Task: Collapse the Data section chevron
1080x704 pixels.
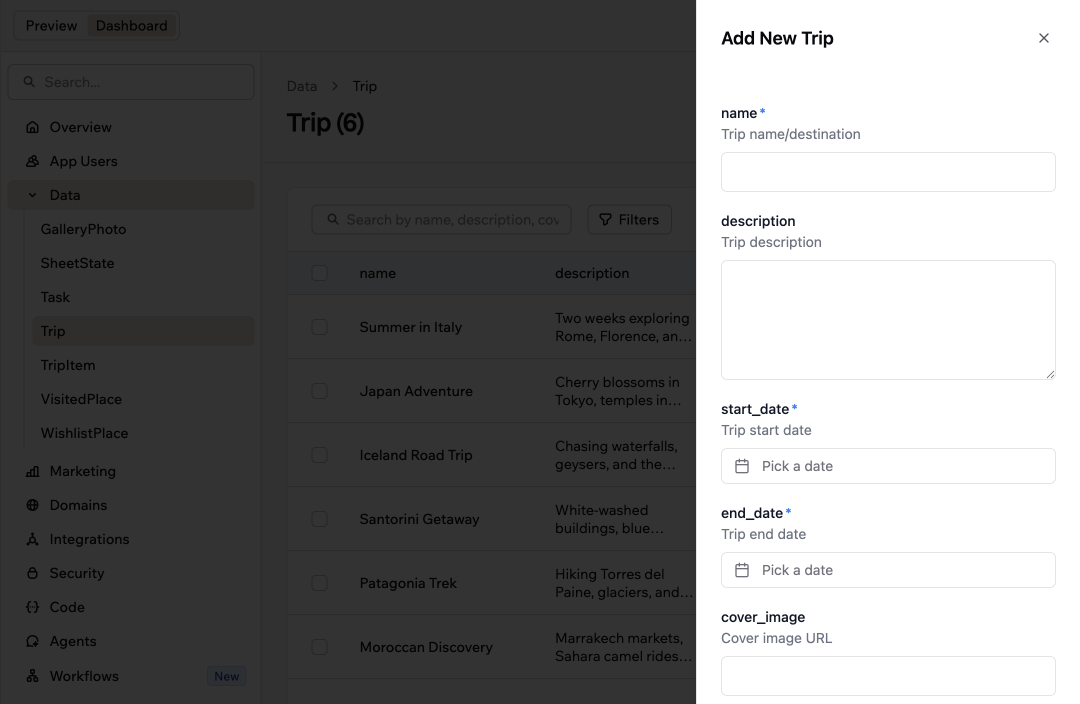Action: [x=32, y=195]
